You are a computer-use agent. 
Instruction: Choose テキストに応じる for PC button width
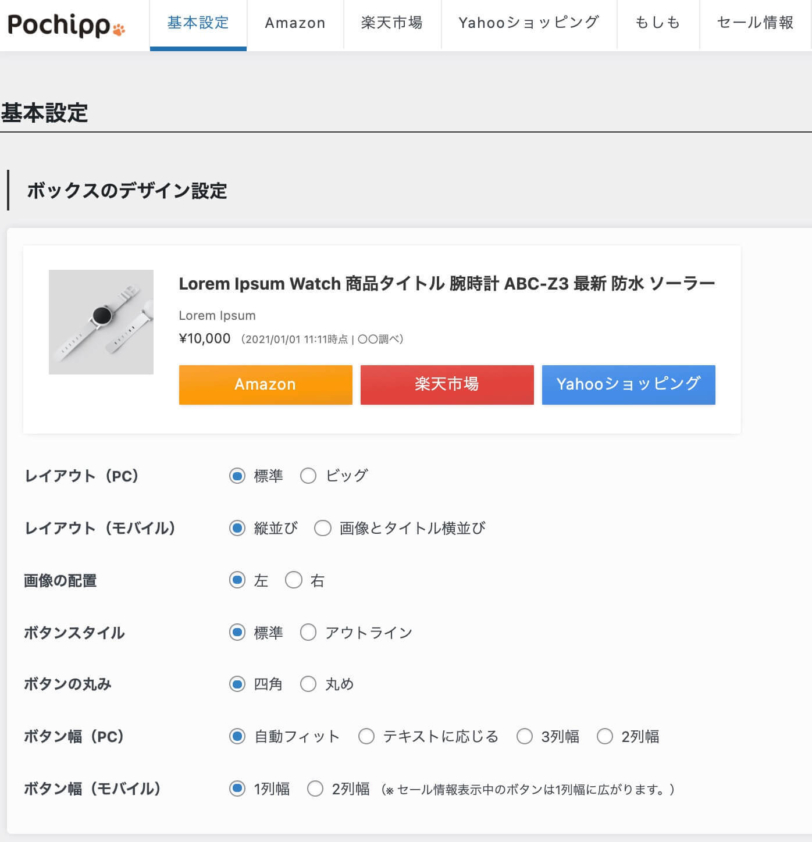point(366,736)
